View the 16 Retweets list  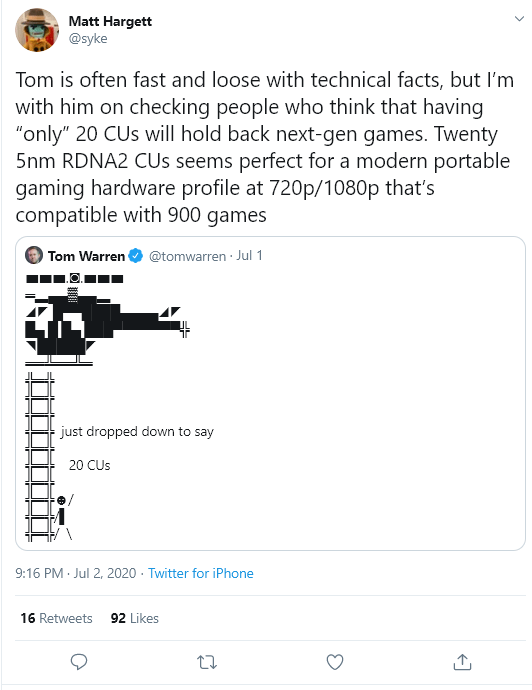56,618
